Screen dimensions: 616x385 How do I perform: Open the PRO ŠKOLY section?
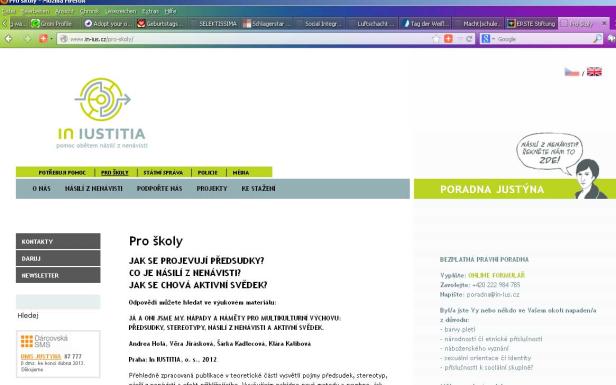pos(115,172)
